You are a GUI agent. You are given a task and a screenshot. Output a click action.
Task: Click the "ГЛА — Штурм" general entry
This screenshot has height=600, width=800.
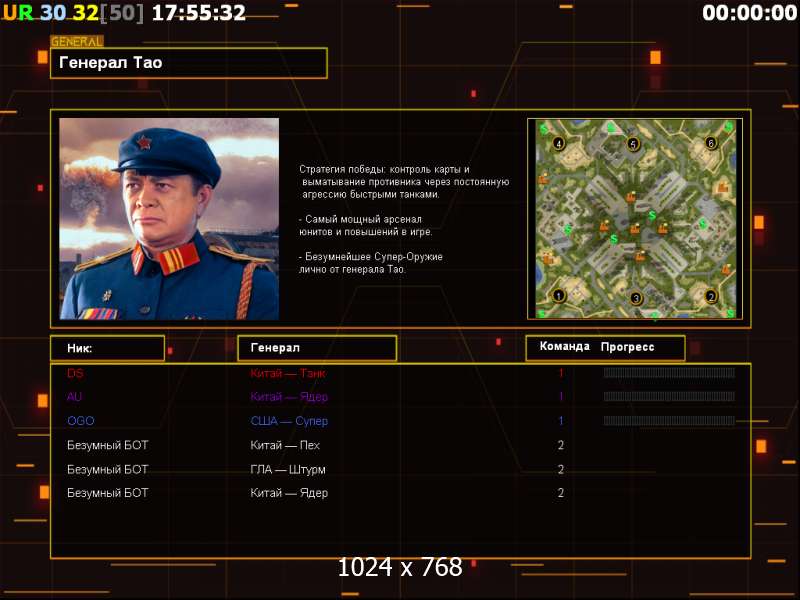coord(288,469)
